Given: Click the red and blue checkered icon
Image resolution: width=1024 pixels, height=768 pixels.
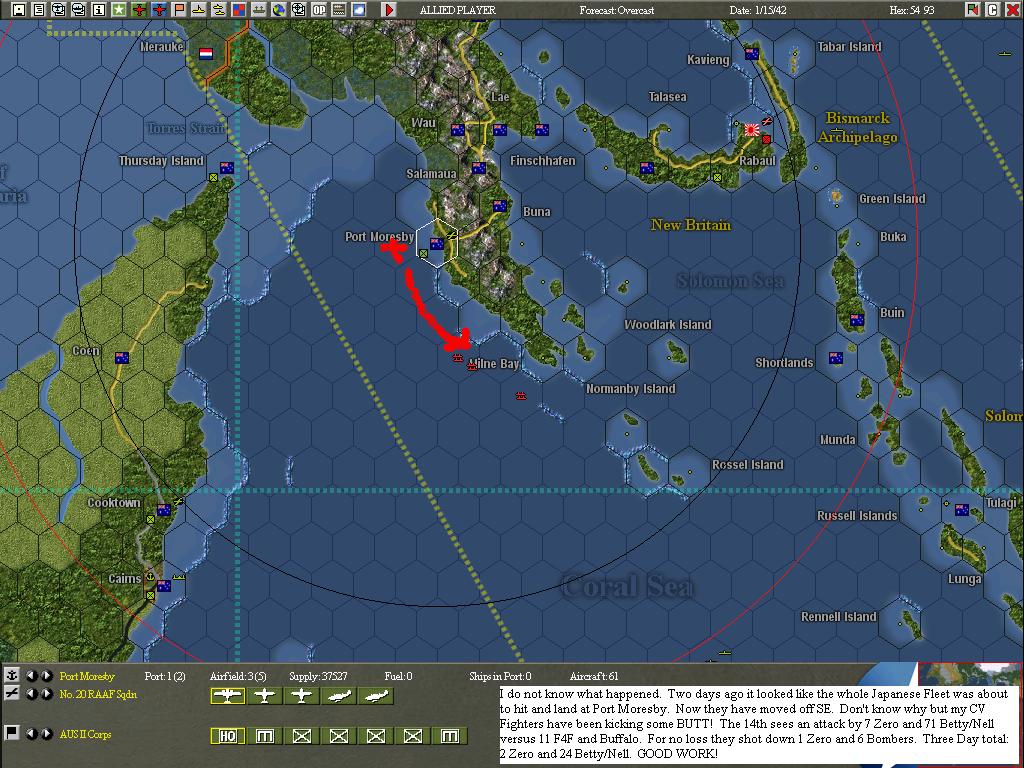Looking at the screenshot, I should coord(238,10).
